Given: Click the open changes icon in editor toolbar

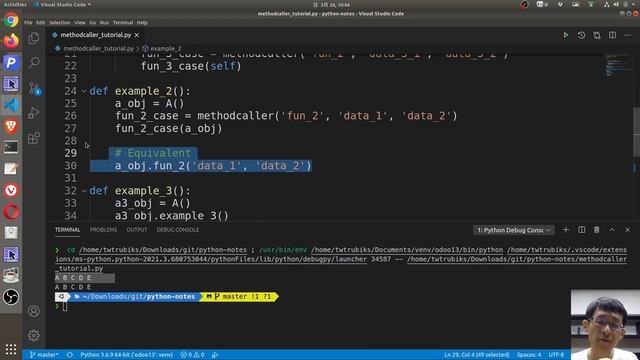Looking at the screenshot, I should (597, 36).
